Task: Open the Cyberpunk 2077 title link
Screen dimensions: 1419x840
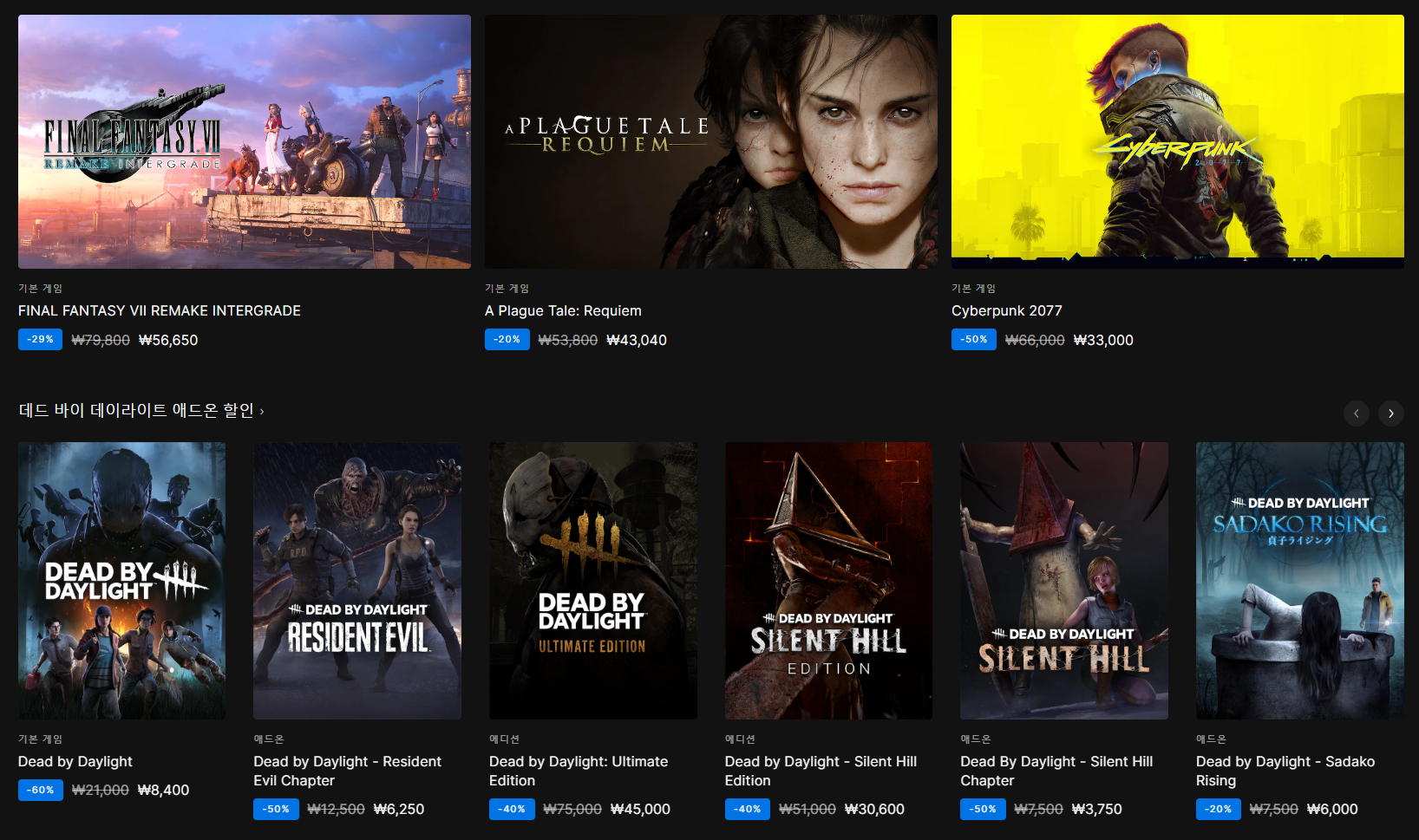Action: (1006, 310)
